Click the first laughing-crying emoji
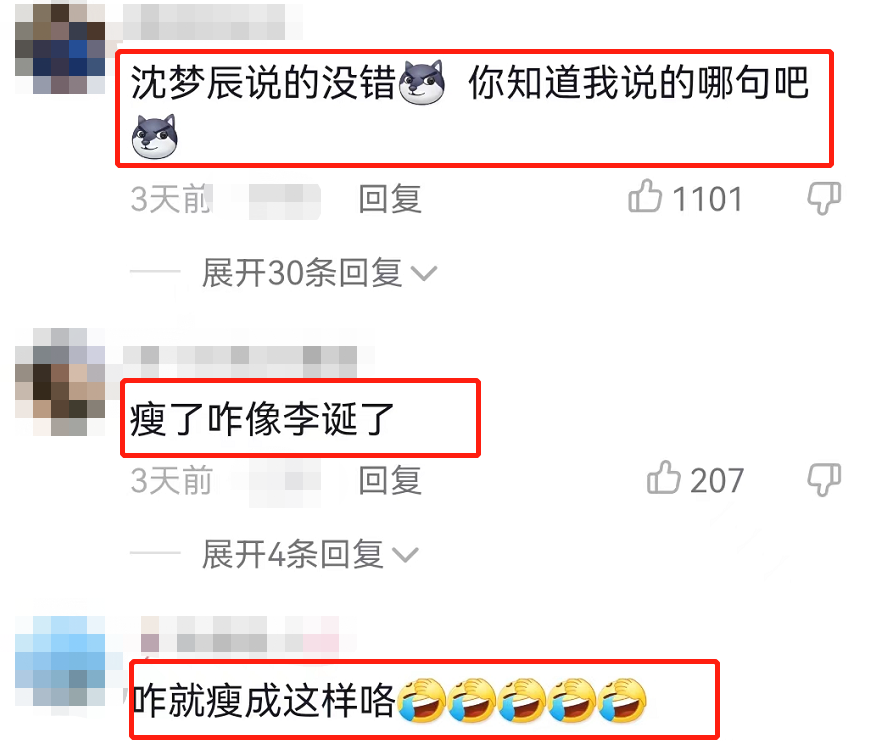This screenshot has width=875, height=741. (422, 700)
